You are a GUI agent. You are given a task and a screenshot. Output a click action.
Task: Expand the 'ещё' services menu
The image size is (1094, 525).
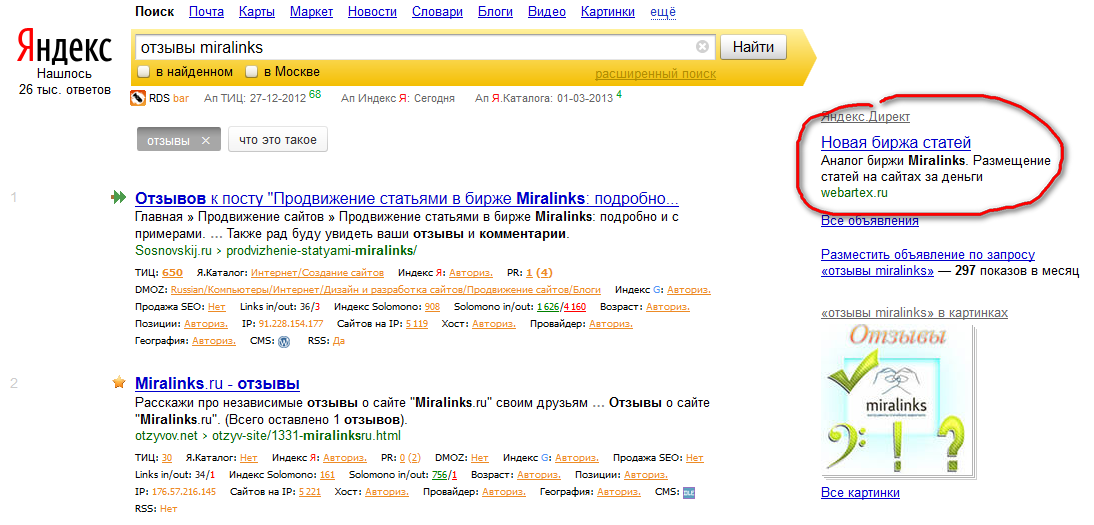(663, 12)
